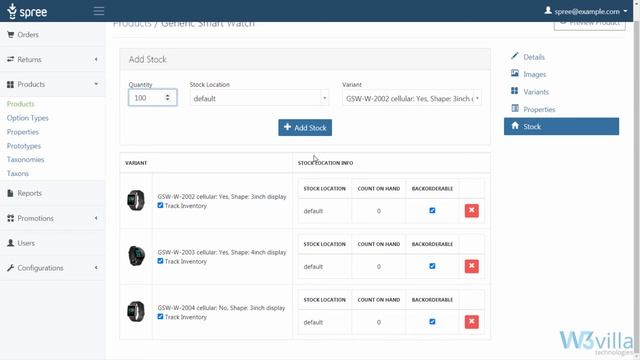Open the Taxonomies link
Viewport: 640px width, 360px height.
(x=25, y=160)
